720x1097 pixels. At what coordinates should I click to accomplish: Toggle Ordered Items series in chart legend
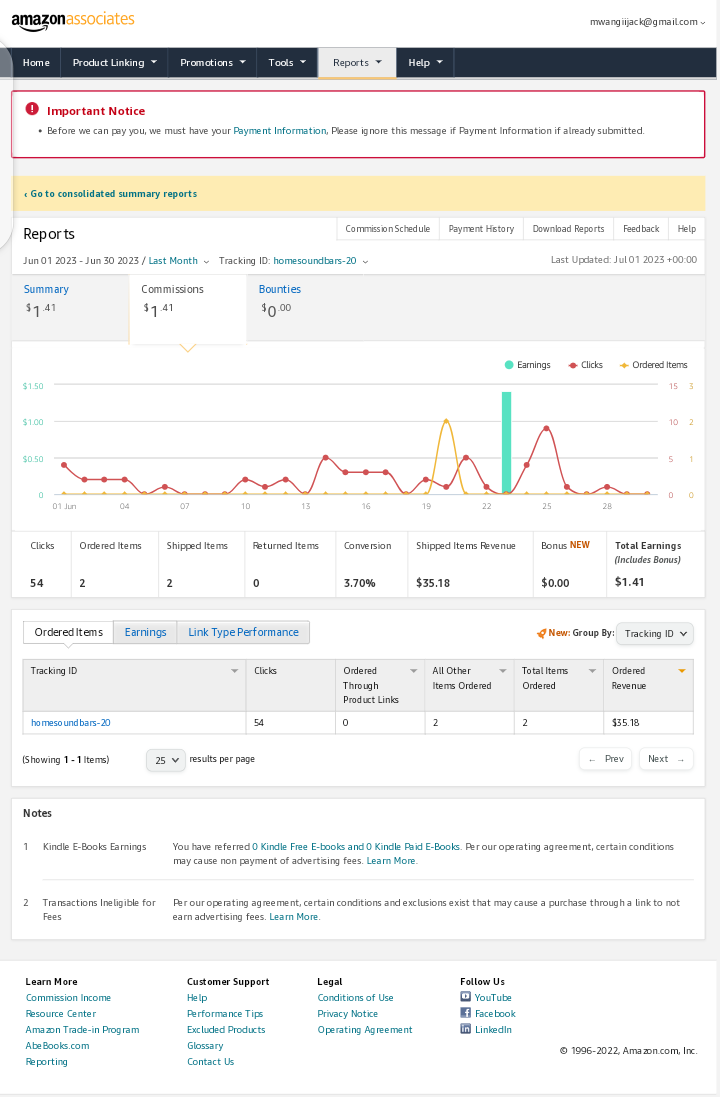(654, 365)
